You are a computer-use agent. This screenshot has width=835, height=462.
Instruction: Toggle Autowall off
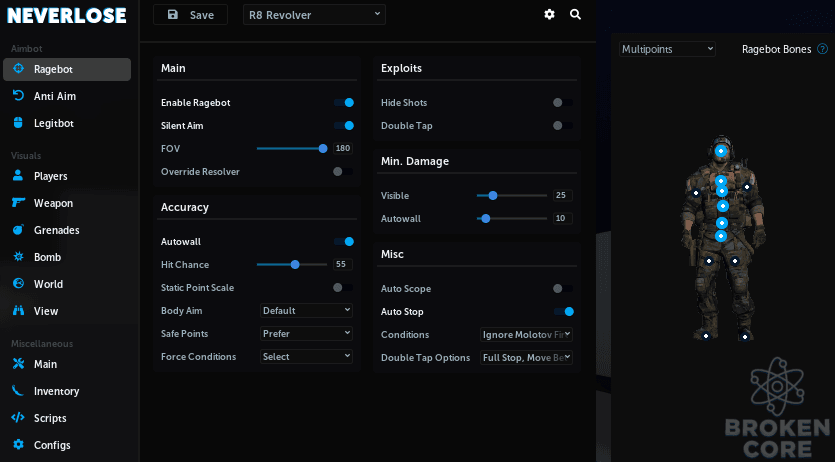click(x=344, y=242)
